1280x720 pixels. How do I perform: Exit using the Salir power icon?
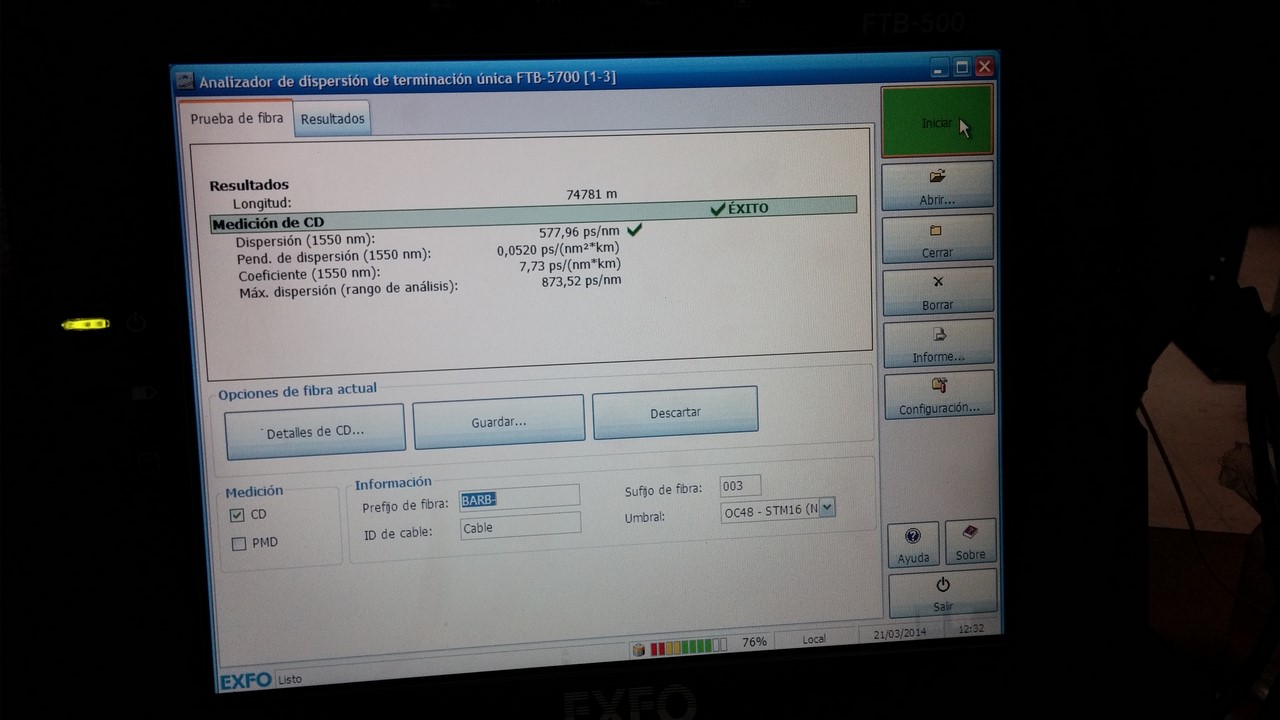point(942,585)
